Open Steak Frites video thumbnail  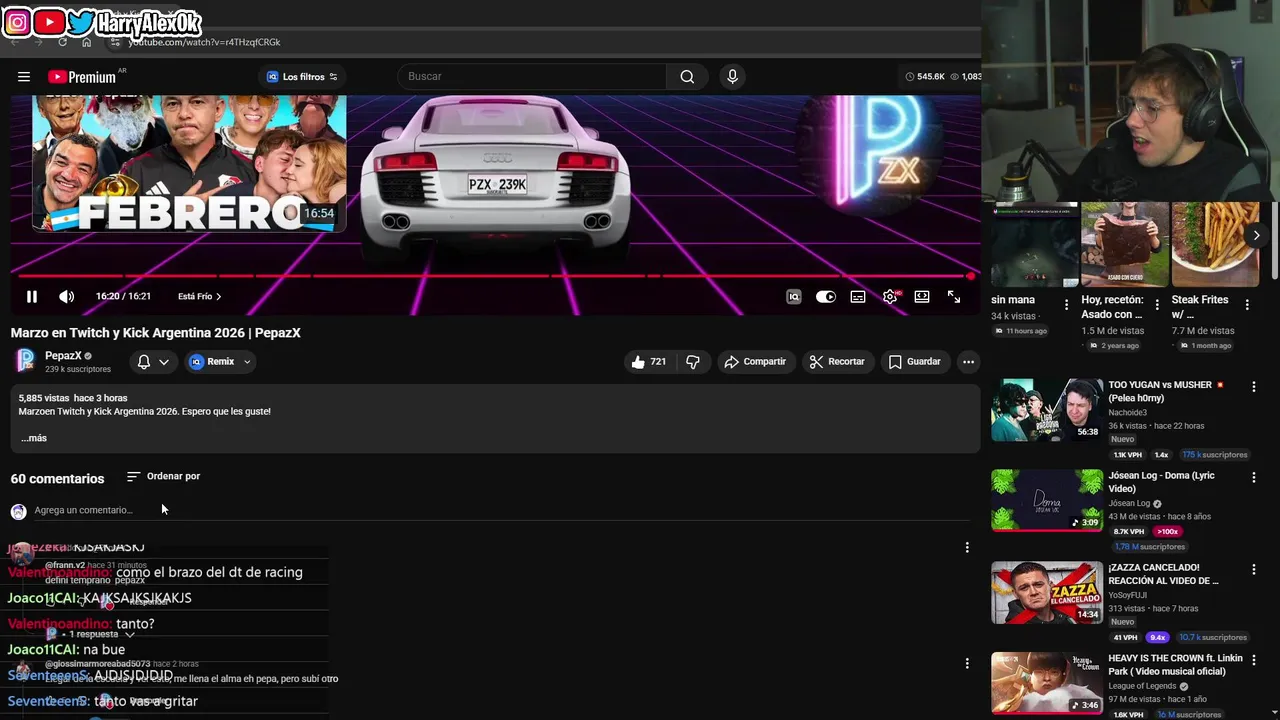(1215, 244)
